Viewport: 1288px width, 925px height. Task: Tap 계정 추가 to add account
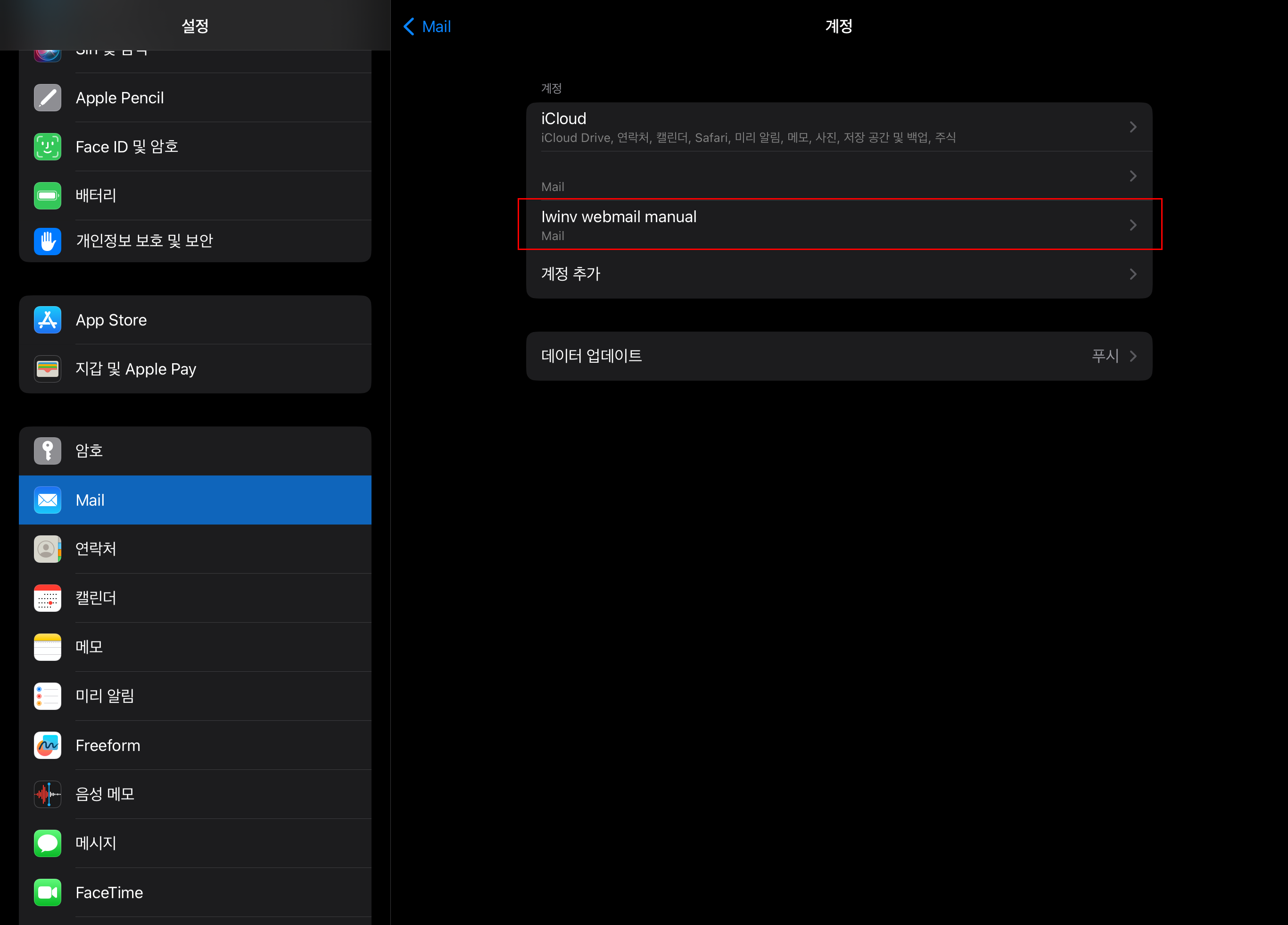(839, 274)
